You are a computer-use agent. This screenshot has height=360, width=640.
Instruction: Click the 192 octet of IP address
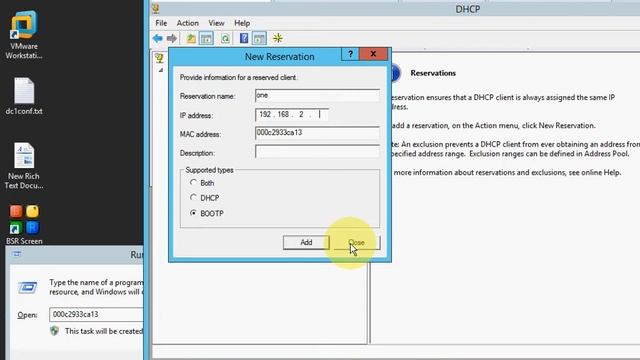tap(265, 115)
